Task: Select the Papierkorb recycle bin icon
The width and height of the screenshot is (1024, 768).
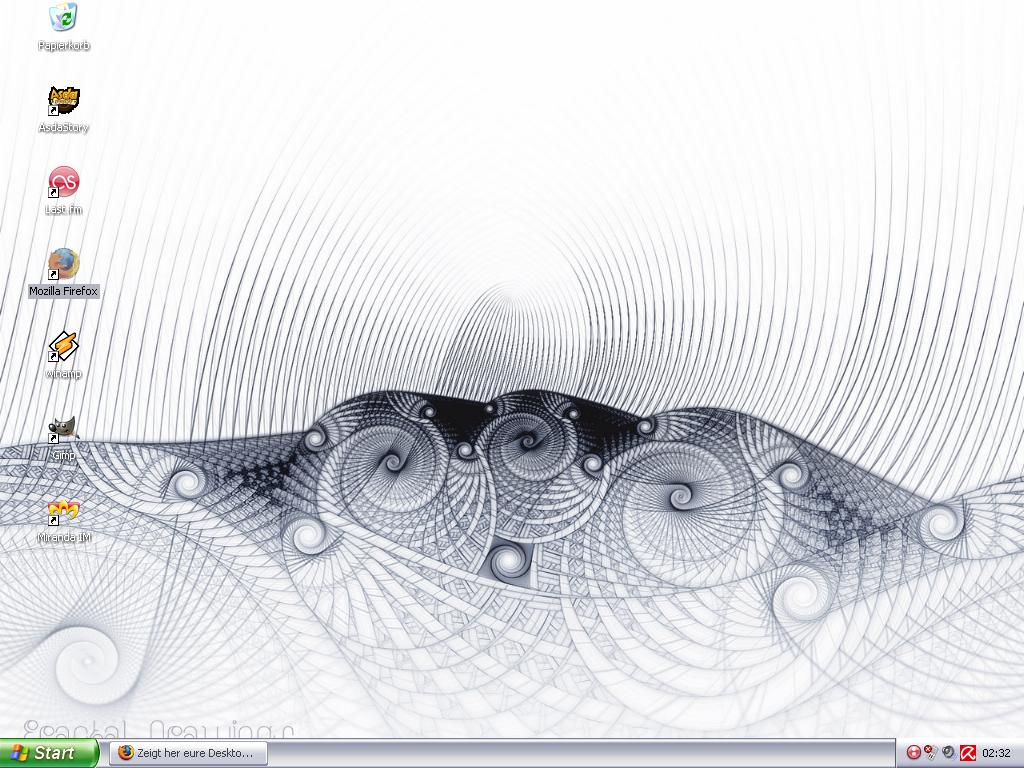Action: pyautogui.click(x=63, y=18)
